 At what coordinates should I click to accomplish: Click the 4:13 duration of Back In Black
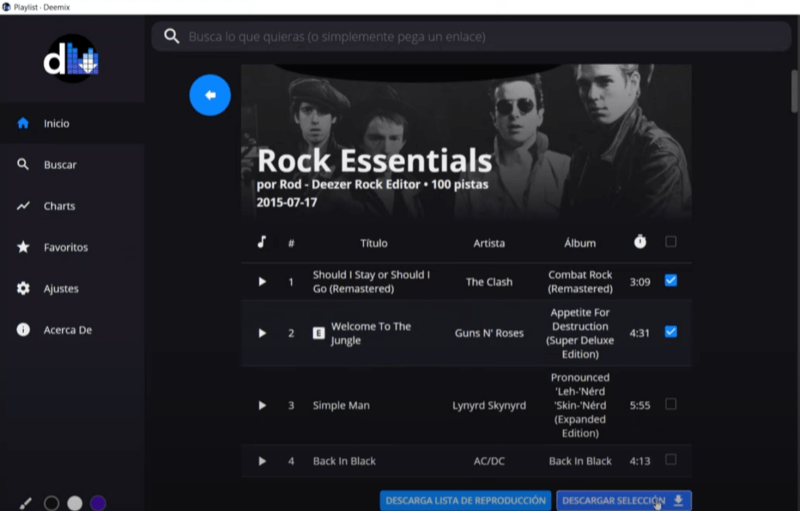click(640, 461)
